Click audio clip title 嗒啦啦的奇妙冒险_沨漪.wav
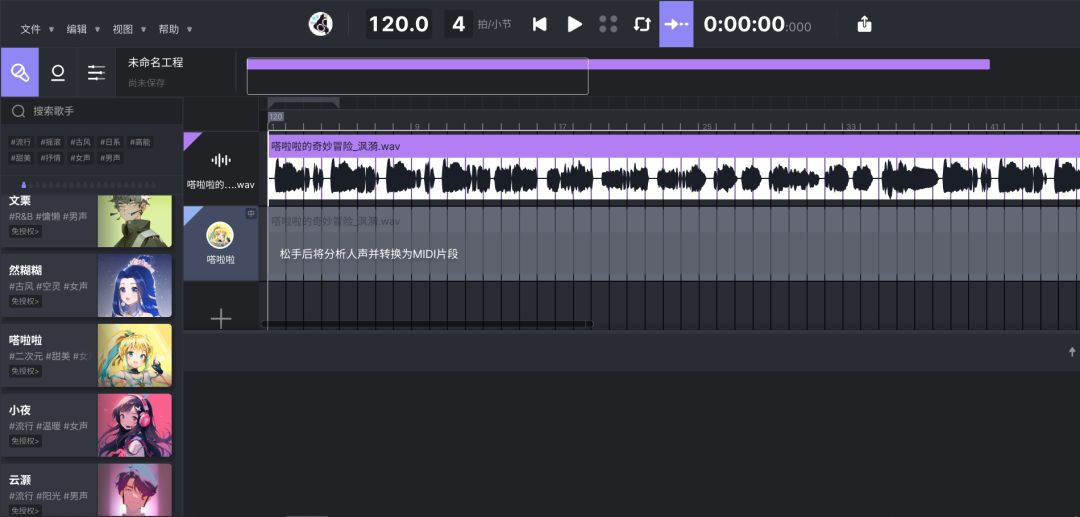Screen dimensions: 1080x517 click(x=335, y=146)
